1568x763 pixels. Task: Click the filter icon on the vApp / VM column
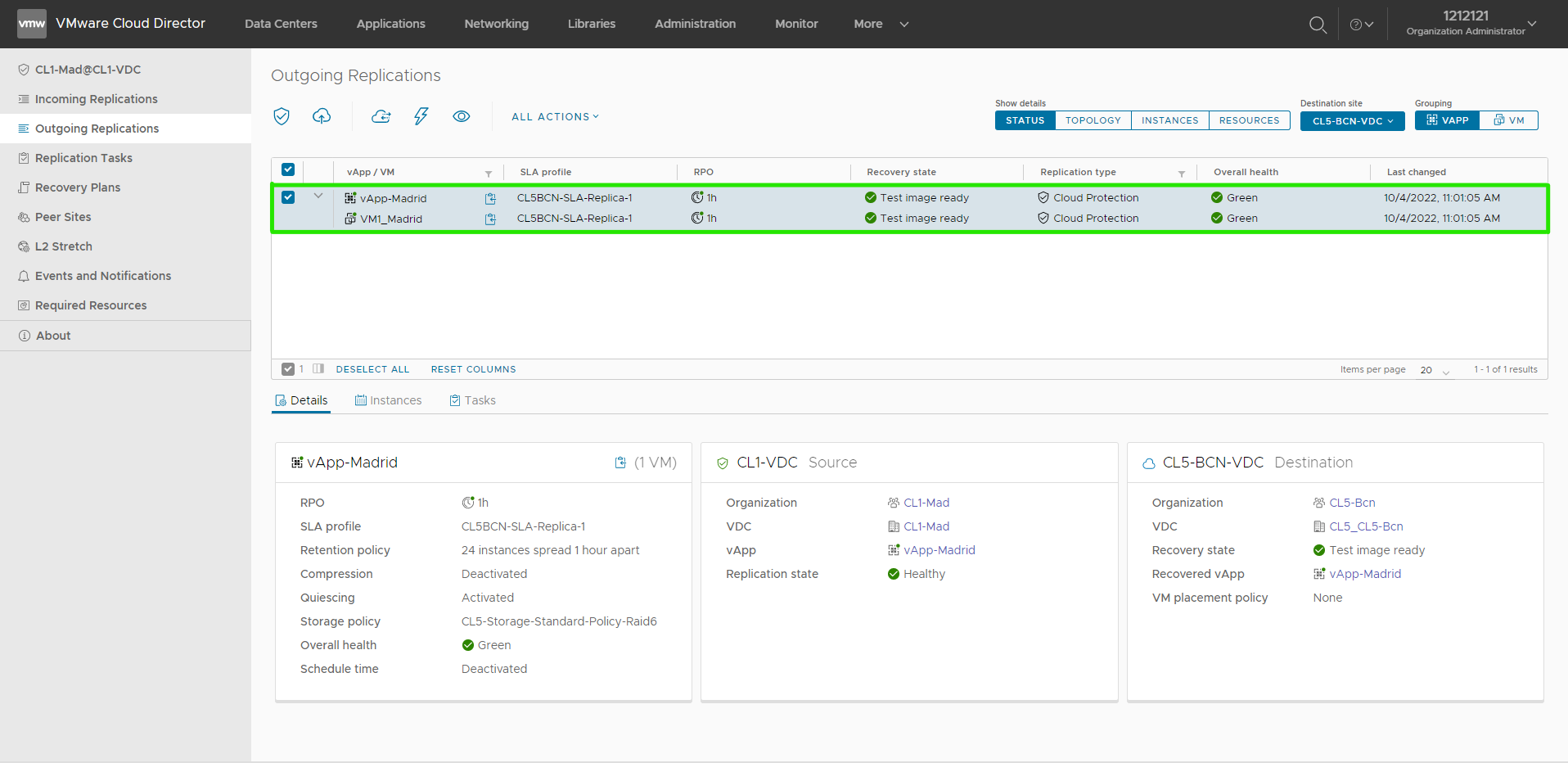tap(489, 174)
